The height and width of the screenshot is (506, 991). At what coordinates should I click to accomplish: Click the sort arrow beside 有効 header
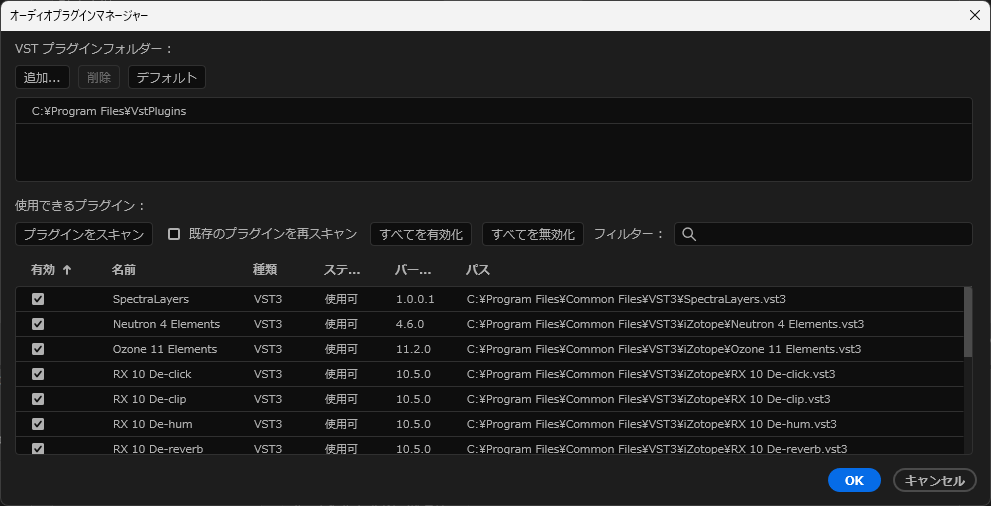tap(67, 270)
